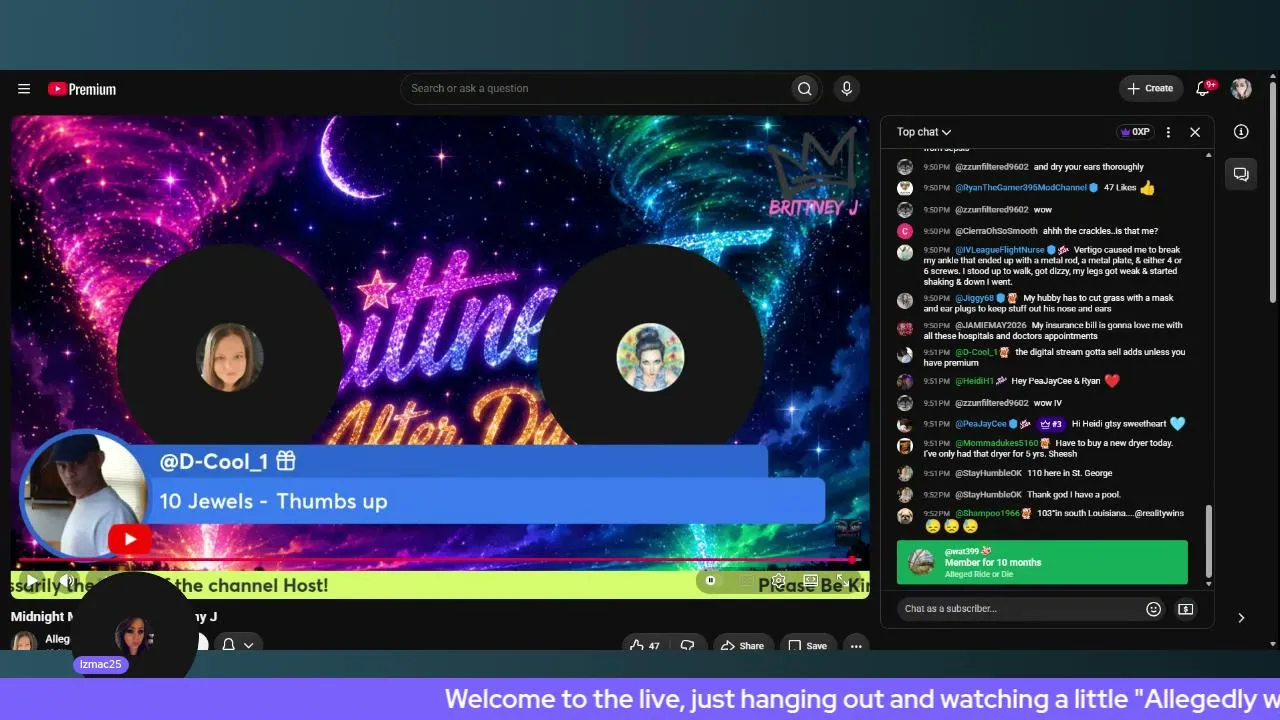
Task: Pause the stream using the pill pause button
Action: pyautogui.click(x=711, y=580)
